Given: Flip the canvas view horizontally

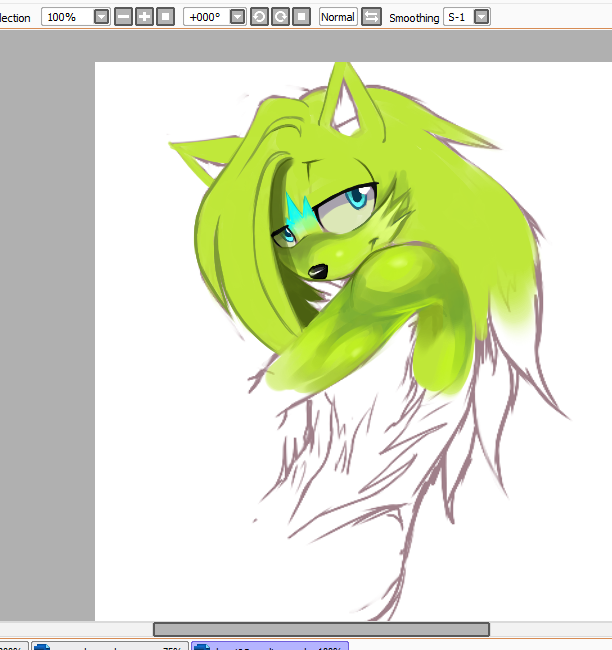Looking at the screenshot, I should click(x=371, y=17).
